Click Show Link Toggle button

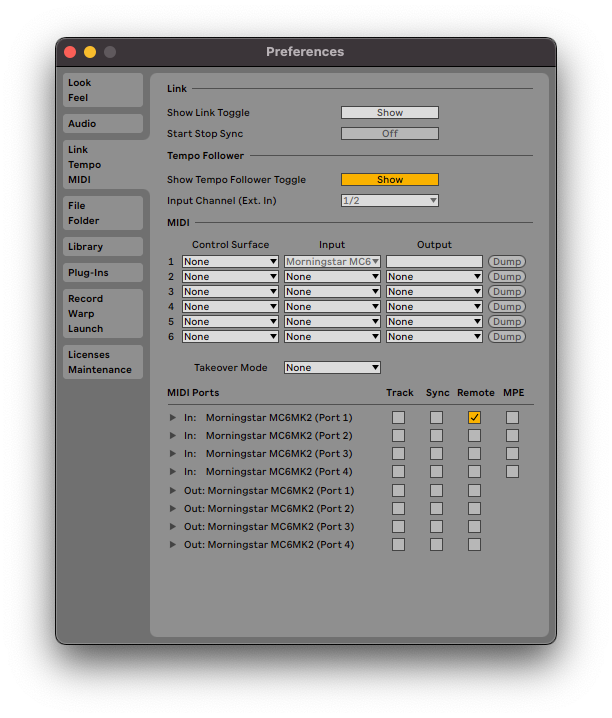(389, 113)
